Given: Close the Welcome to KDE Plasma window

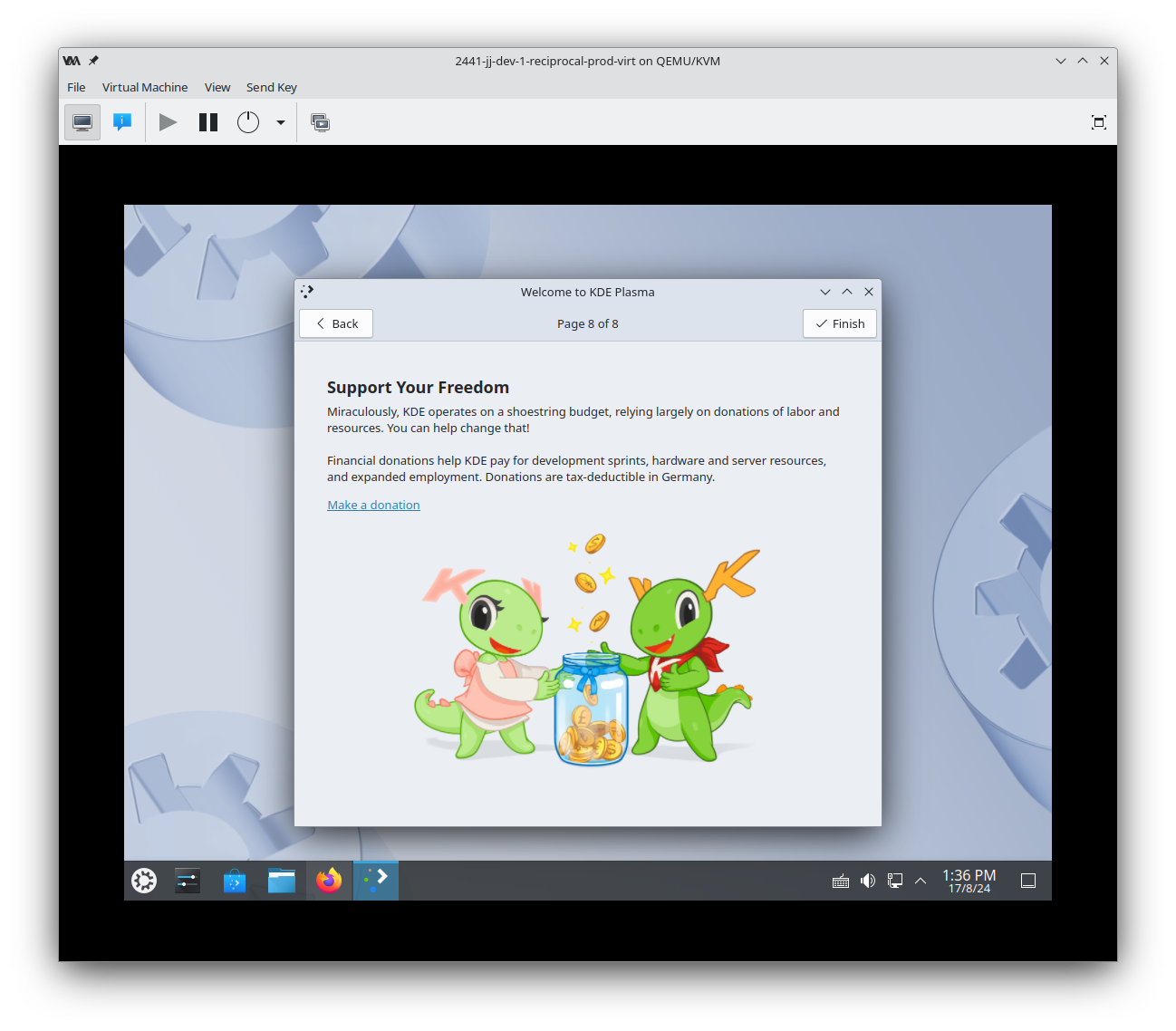Looking at the screenshot, I should (869, 292).
